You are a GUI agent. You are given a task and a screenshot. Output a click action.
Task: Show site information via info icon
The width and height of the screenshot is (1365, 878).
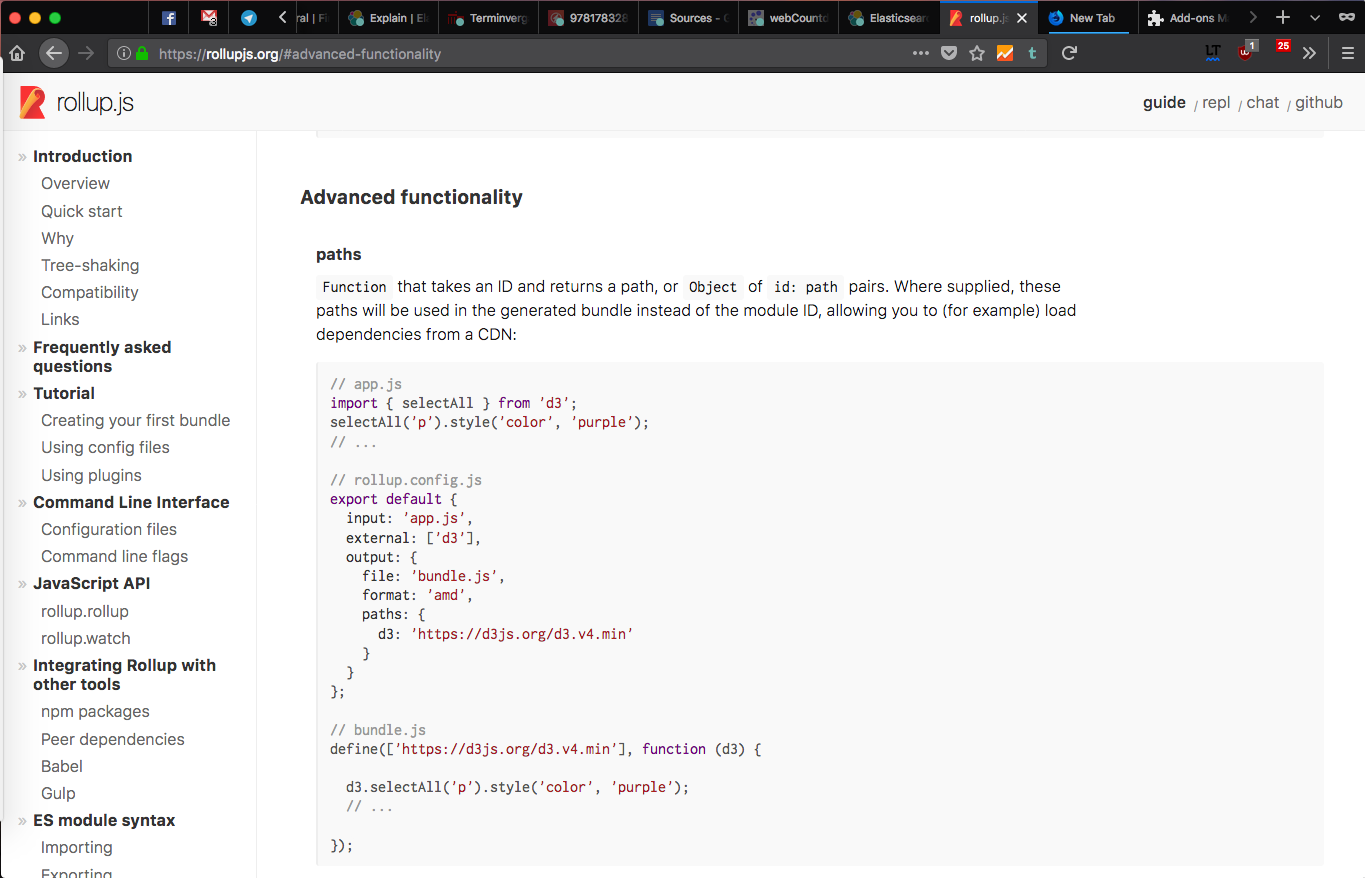click(124, 54)
